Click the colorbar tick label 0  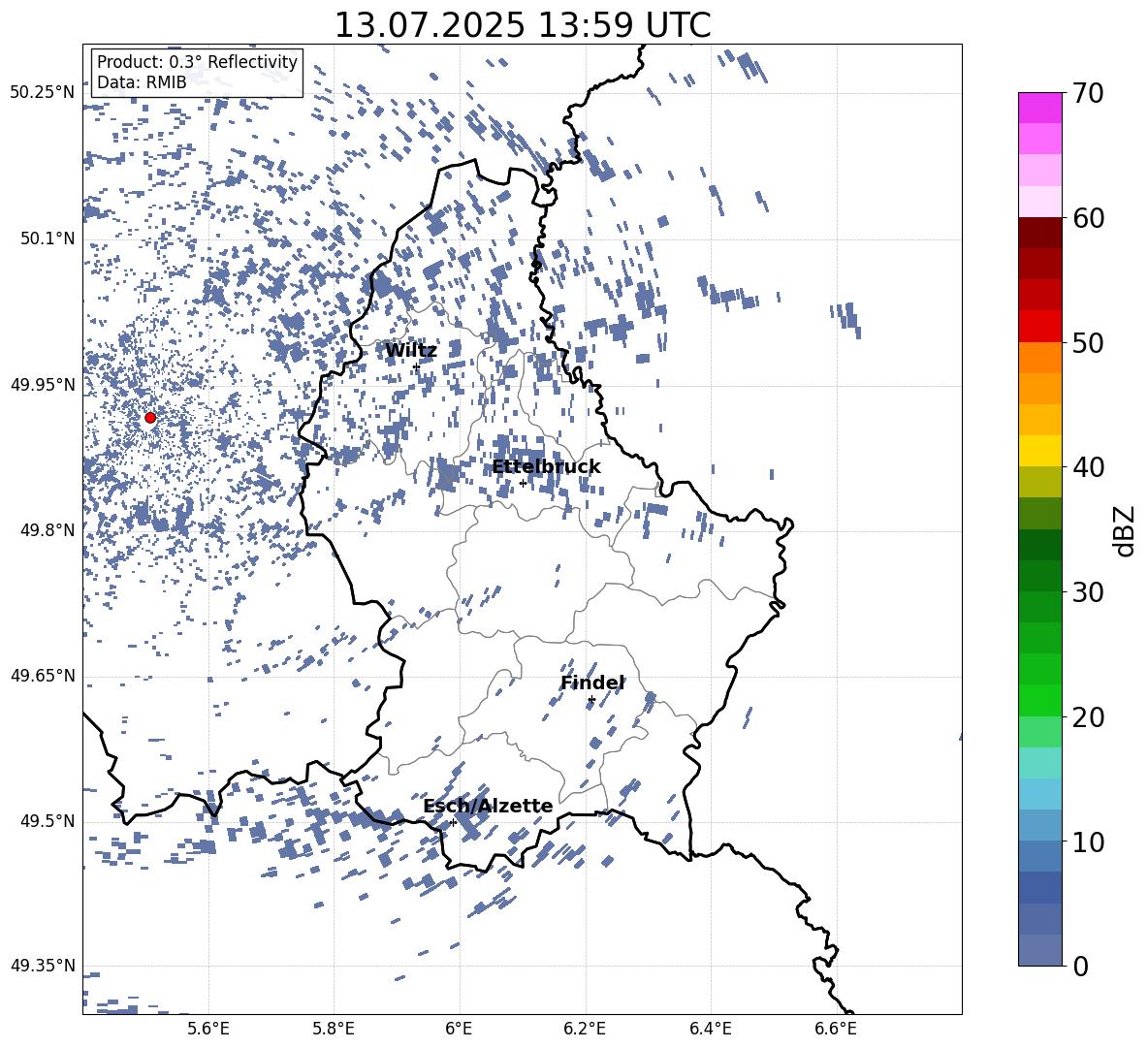(1080, 966)
